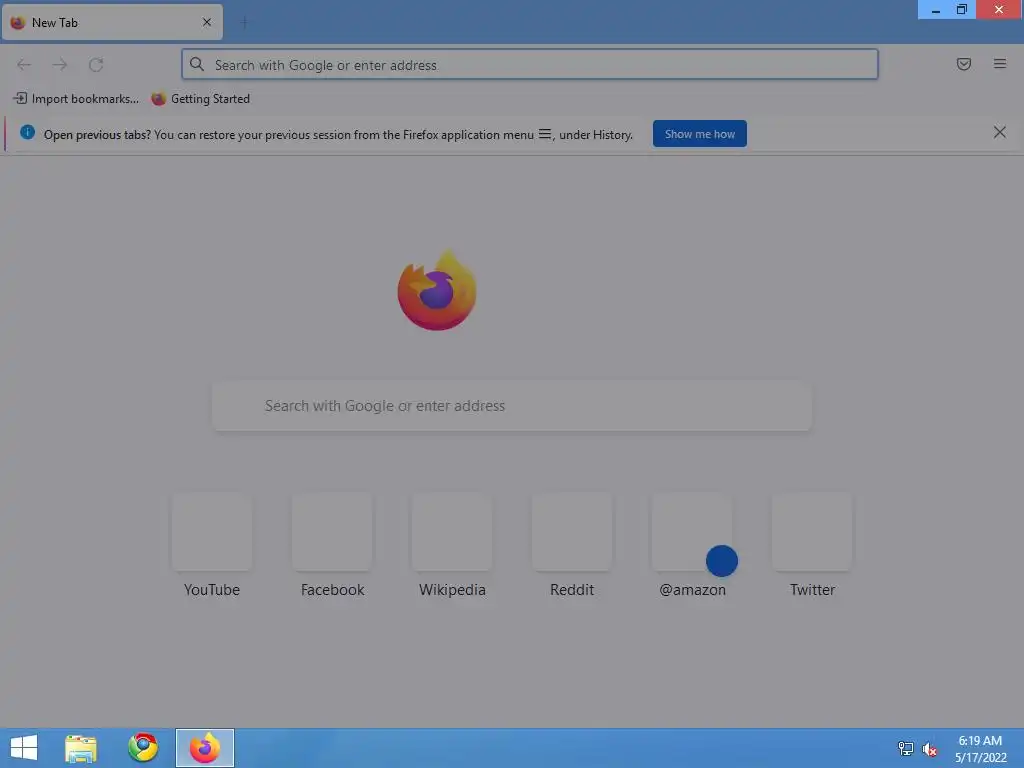Viewport: 1024px width, 768px height.
Task: Click the blue info icon in the notification
Action: tap(27, 133)
